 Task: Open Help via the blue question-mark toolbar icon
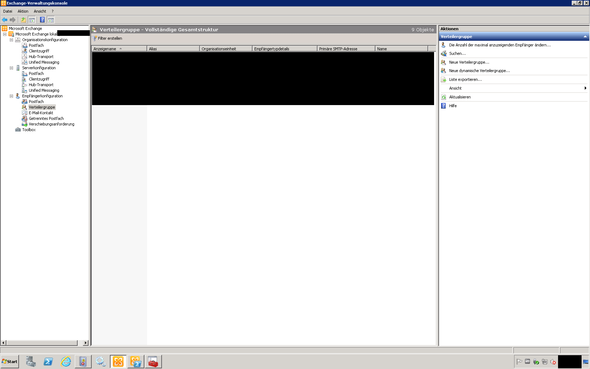42,20
